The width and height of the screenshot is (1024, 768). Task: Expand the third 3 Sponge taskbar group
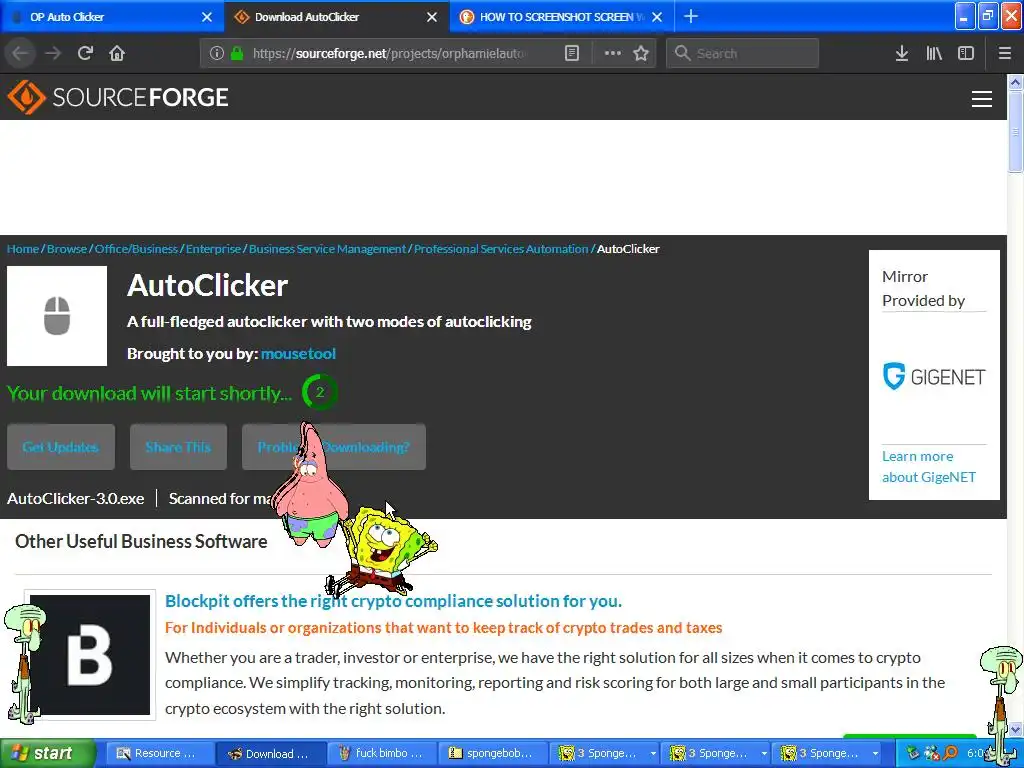tap(875, 754)
